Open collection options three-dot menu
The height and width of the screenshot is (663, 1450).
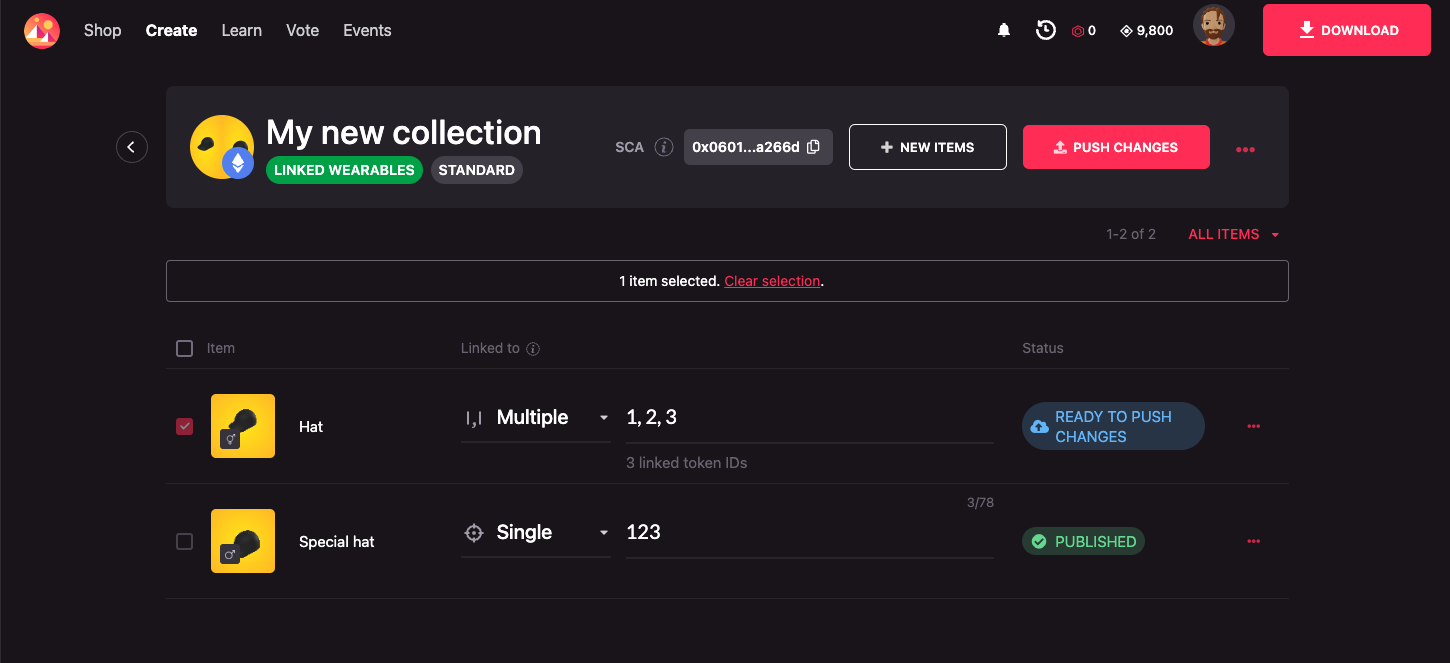(x=1245, y=149)
